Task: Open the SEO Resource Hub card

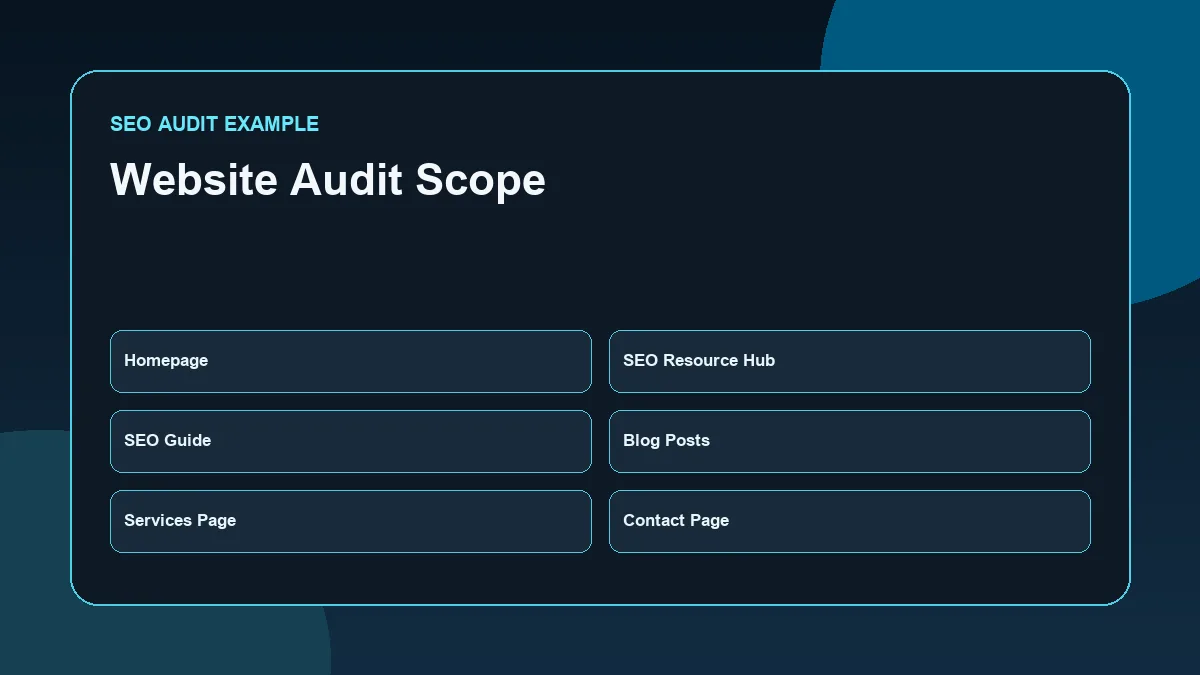Action: [x=850, y=361]
